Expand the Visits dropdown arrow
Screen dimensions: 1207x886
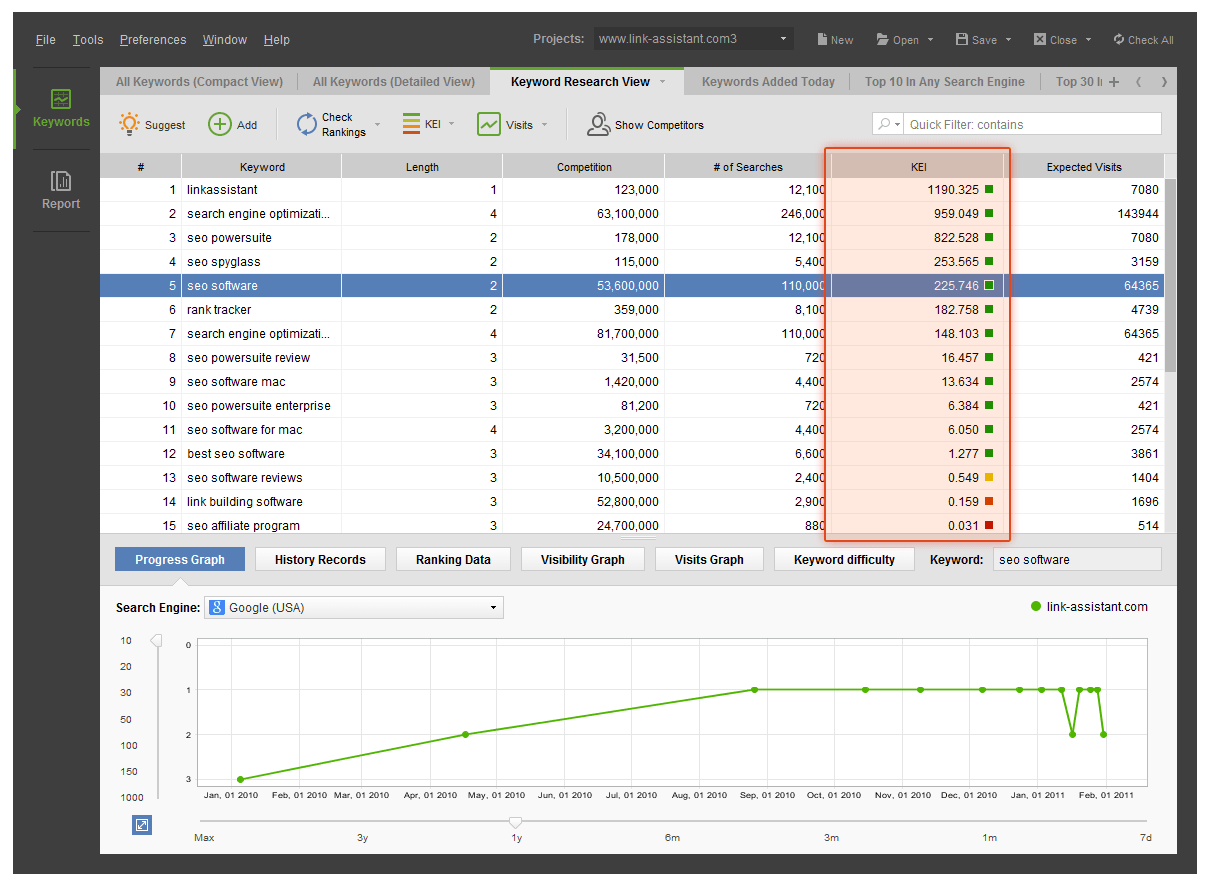[545, 125]
